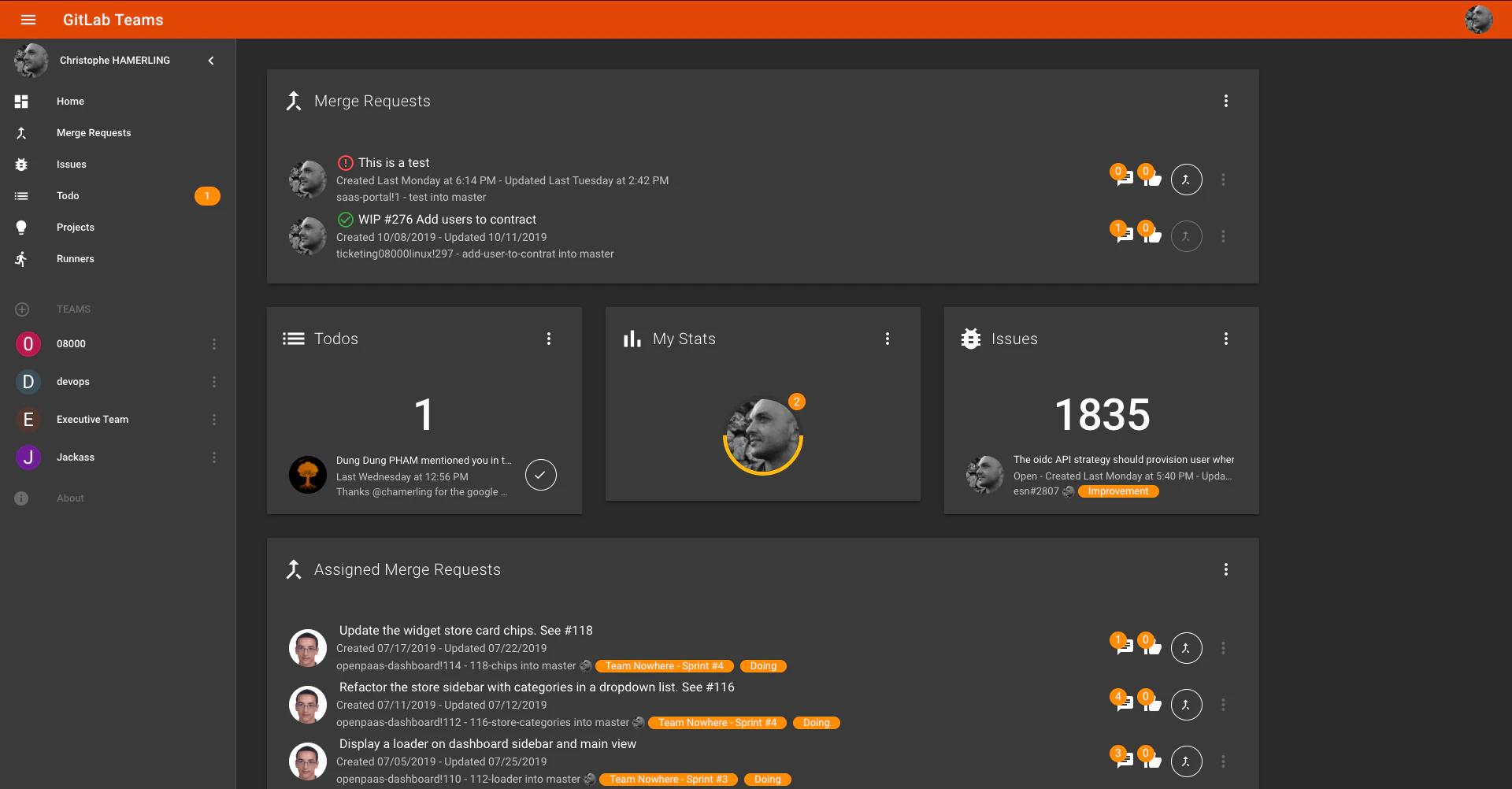Open 'WIP #276 Add users to contract' merge request
This screenshot has height=789, width=1512.
click(447, 220)
